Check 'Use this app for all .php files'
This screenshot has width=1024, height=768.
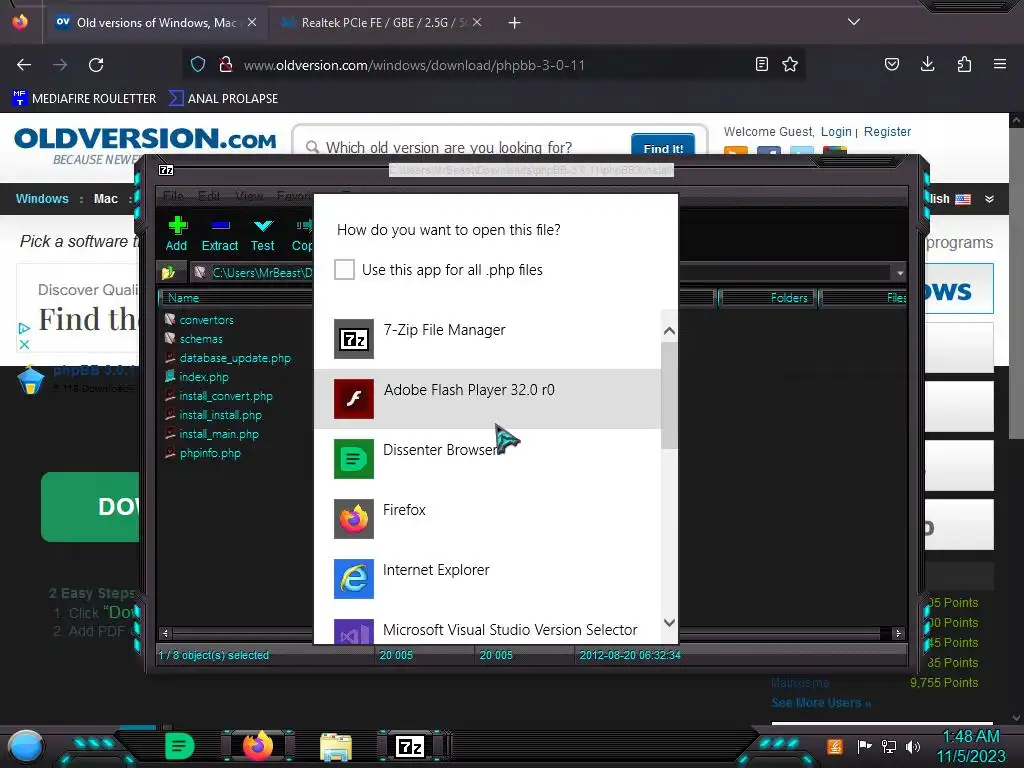pyautogui.click(x=344, y=270)
